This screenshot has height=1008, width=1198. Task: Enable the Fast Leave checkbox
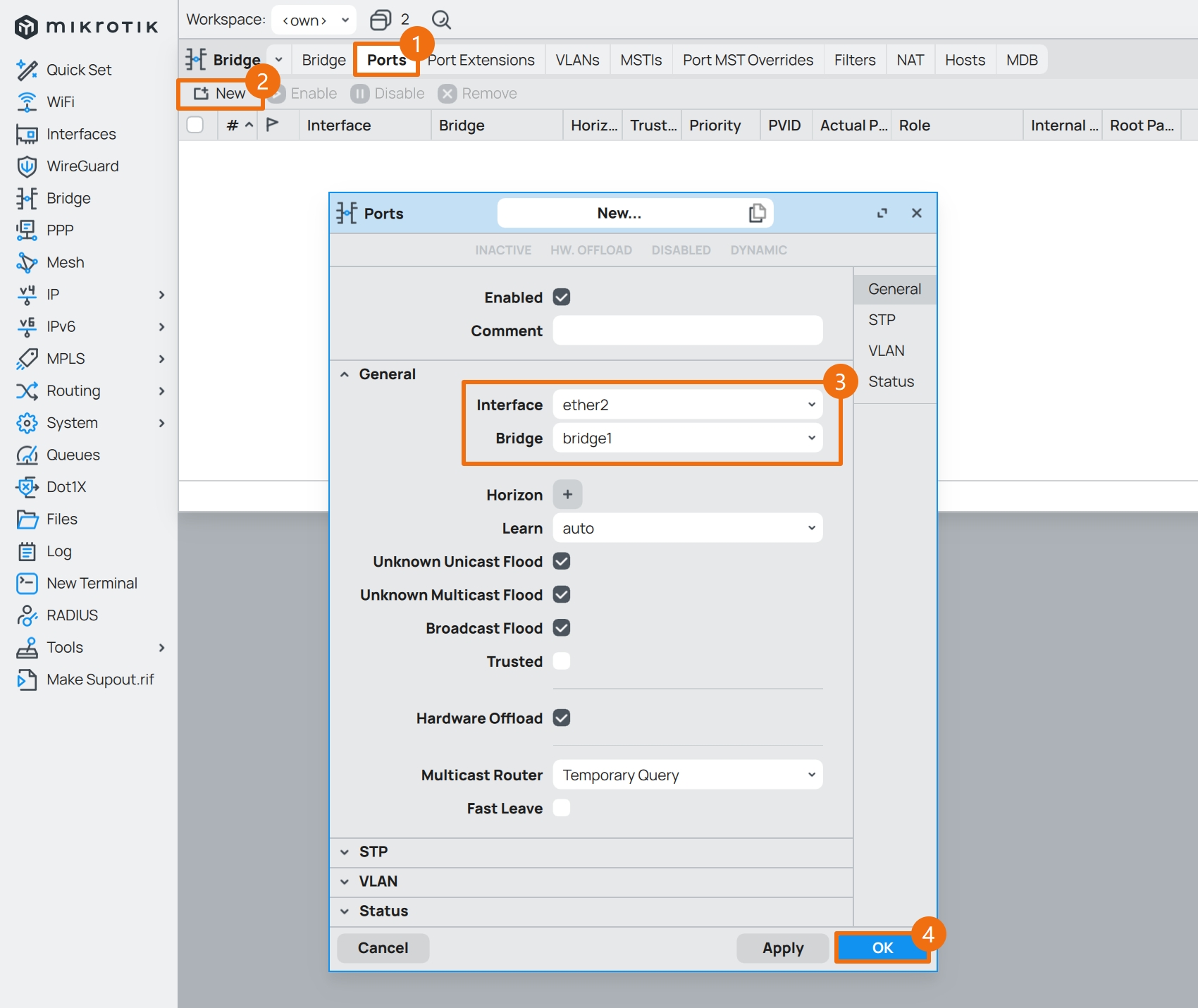pos(562,808)
